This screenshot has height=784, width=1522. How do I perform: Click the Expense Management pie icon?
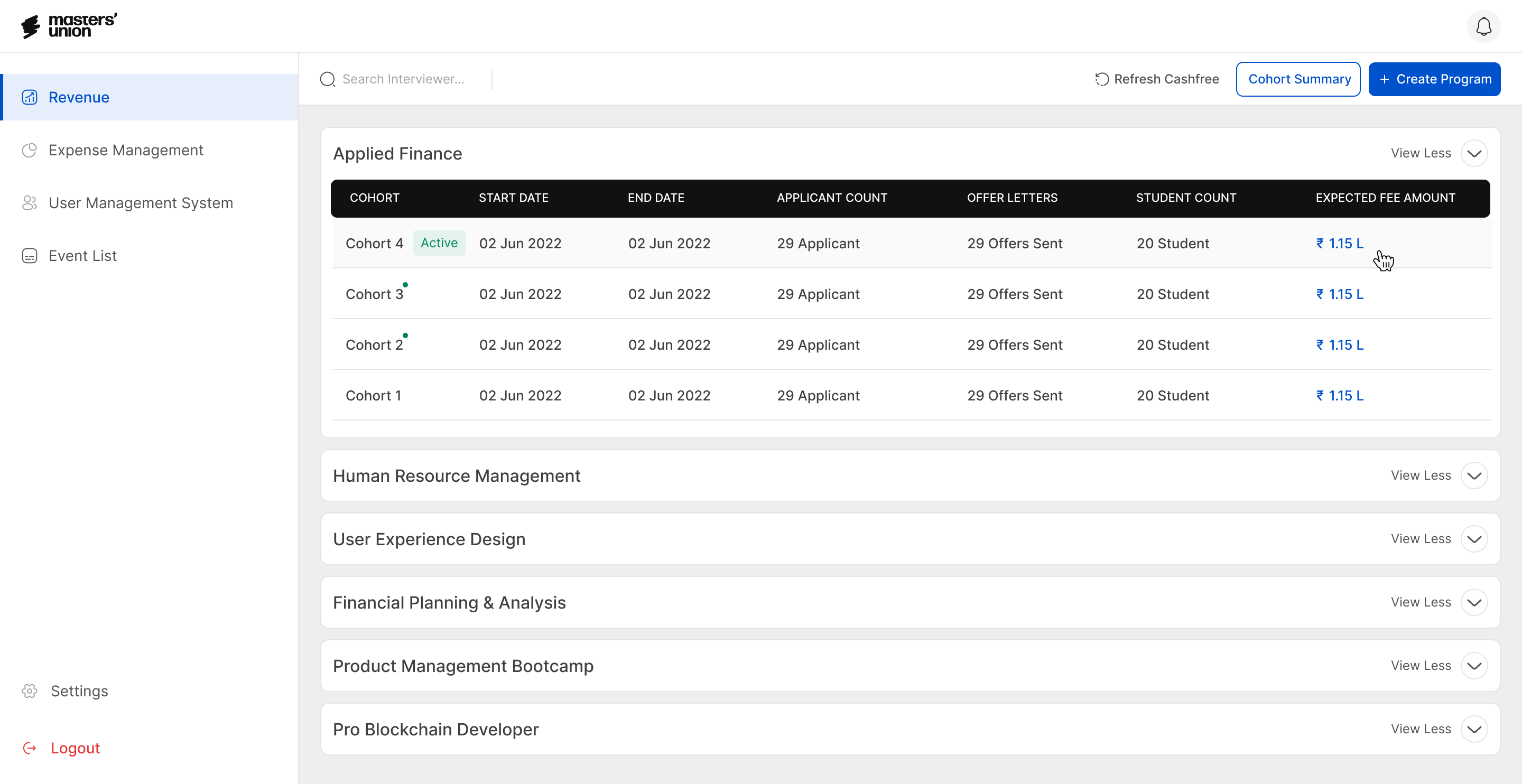30,150
